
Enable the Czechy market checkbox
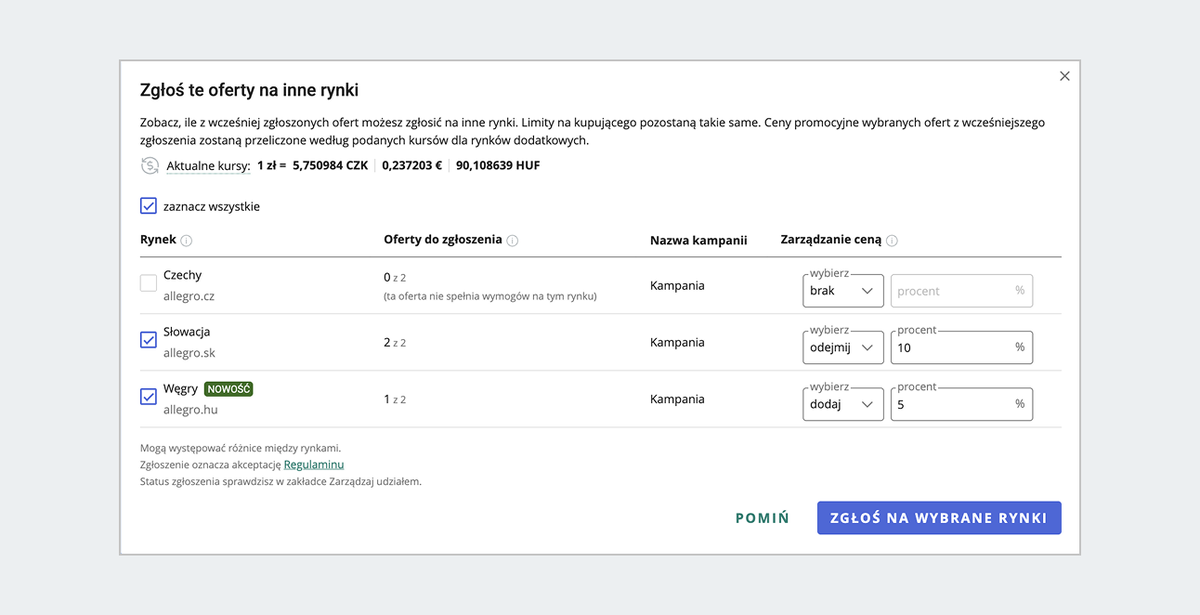point(148,283)
